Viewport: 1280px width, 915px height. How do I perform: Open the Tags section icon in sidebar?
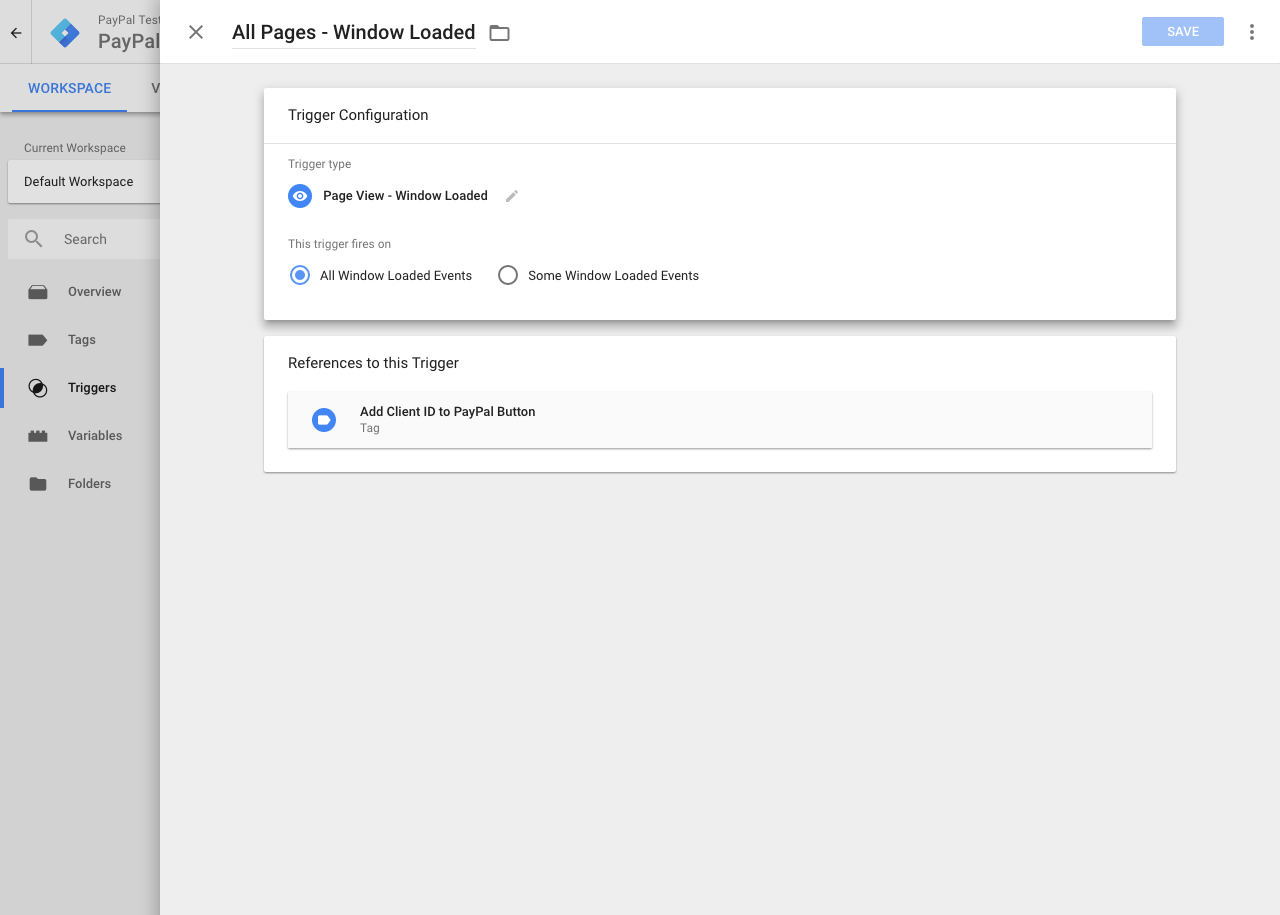coord(38,339)
